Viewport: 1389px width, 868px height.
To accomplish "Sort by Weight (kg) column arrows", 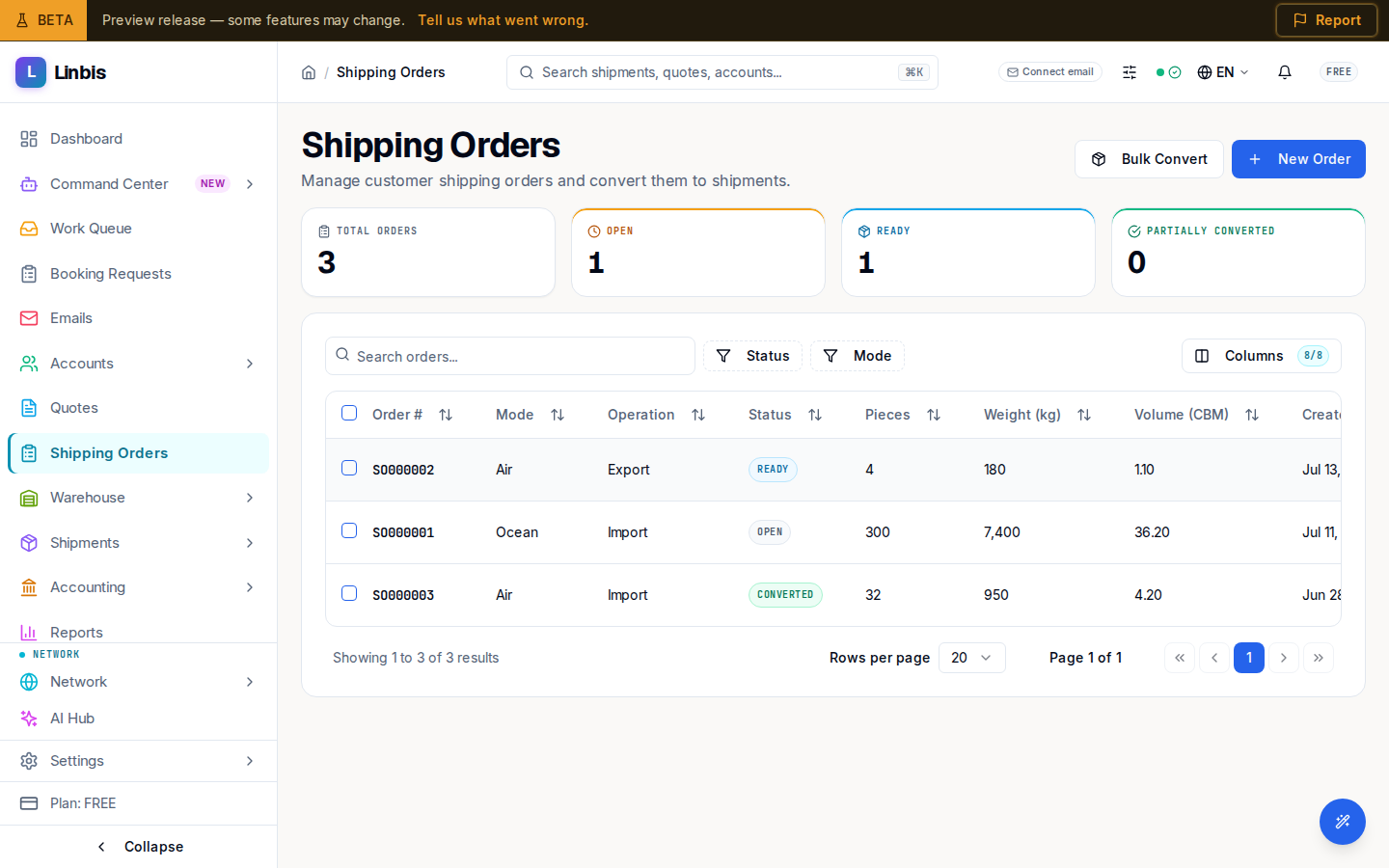I will (x=1084, y=415).
